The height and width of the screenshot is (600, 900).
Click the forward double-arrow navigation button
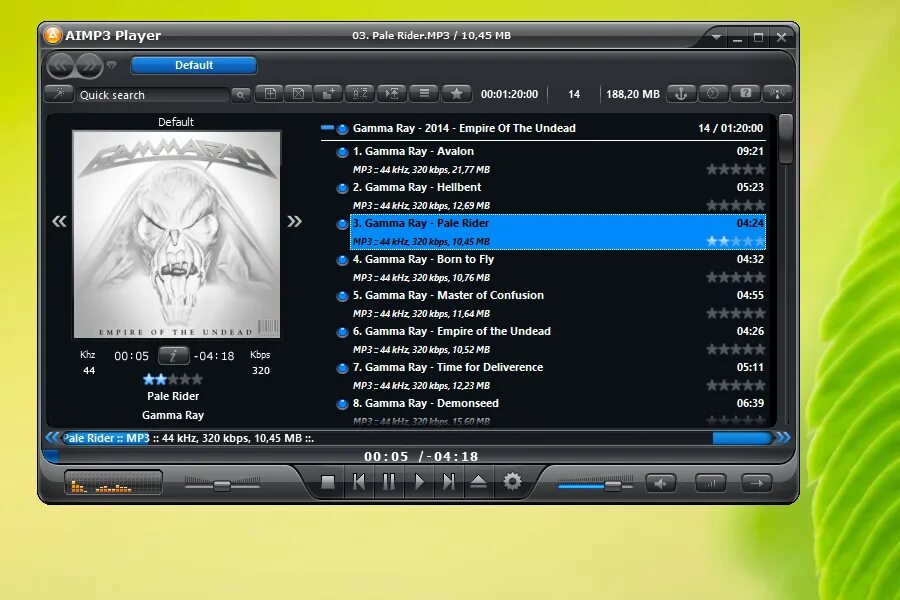pyautogui.click(x=88, y=65)
